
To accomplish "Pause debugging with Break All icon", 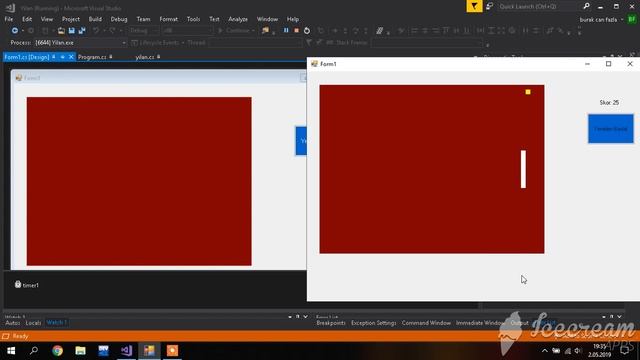I will [286, 31].
